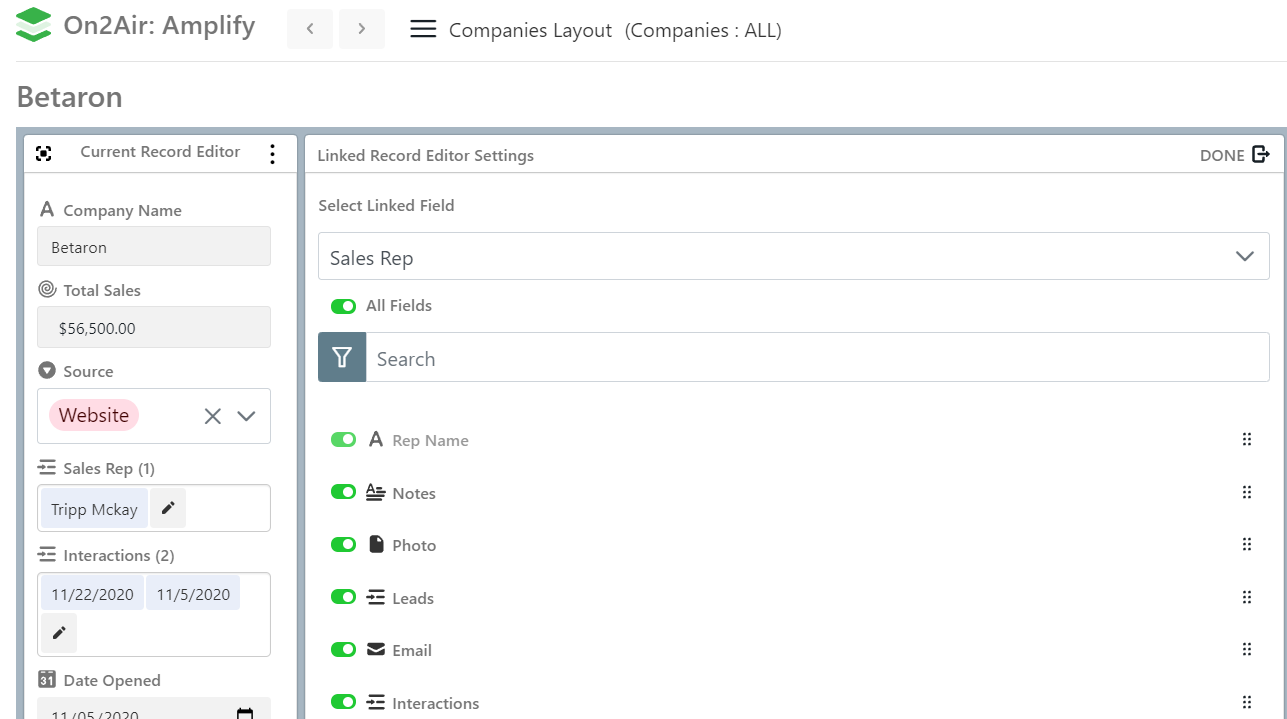Clear the Website source with the X icon

212,416
